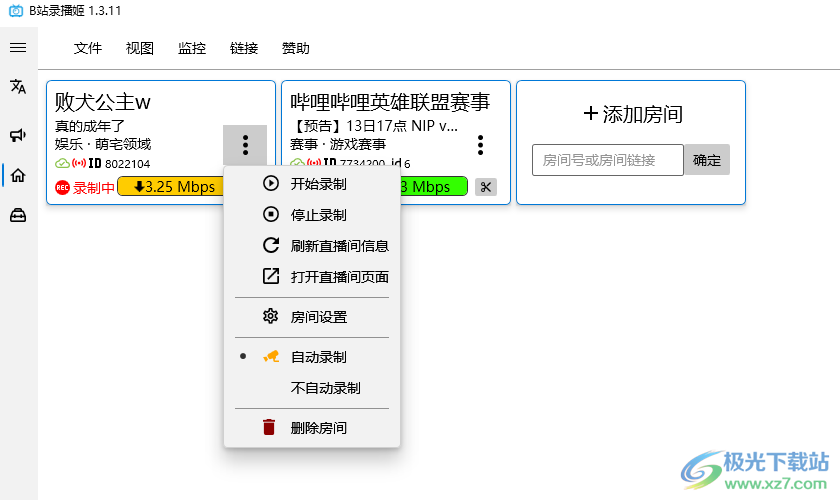Click the gear icon for 房间设置

click(x=271, y=316)
